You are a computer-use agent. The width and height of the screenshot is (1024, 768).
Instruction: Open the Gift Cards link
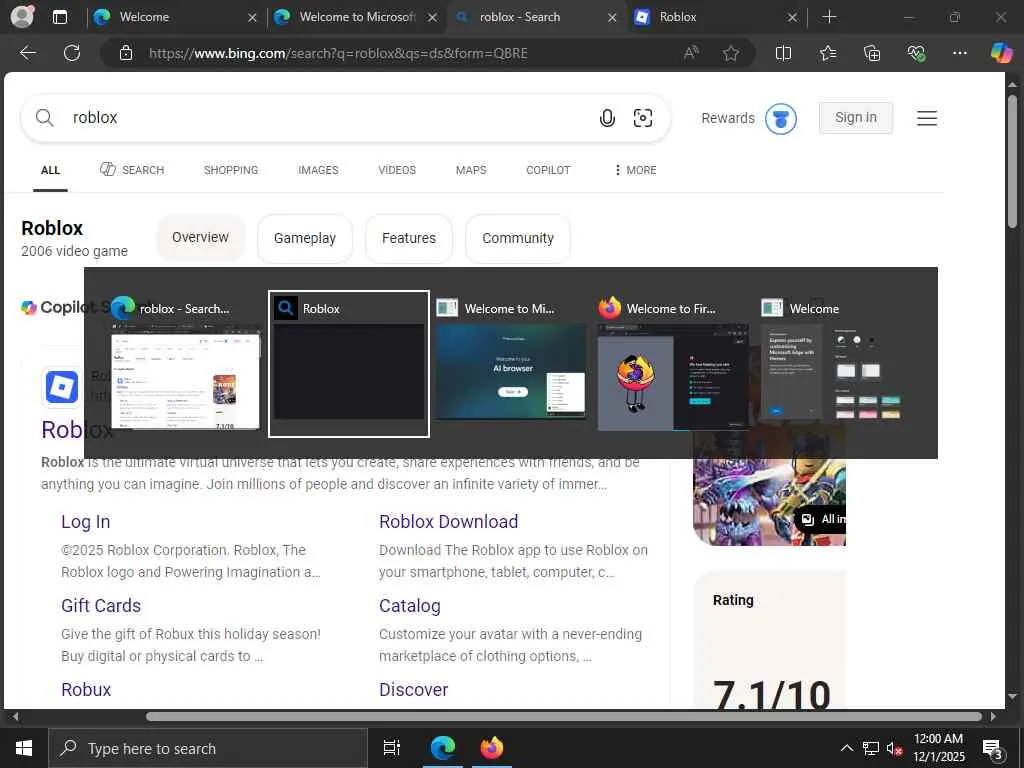pos(101,605)
